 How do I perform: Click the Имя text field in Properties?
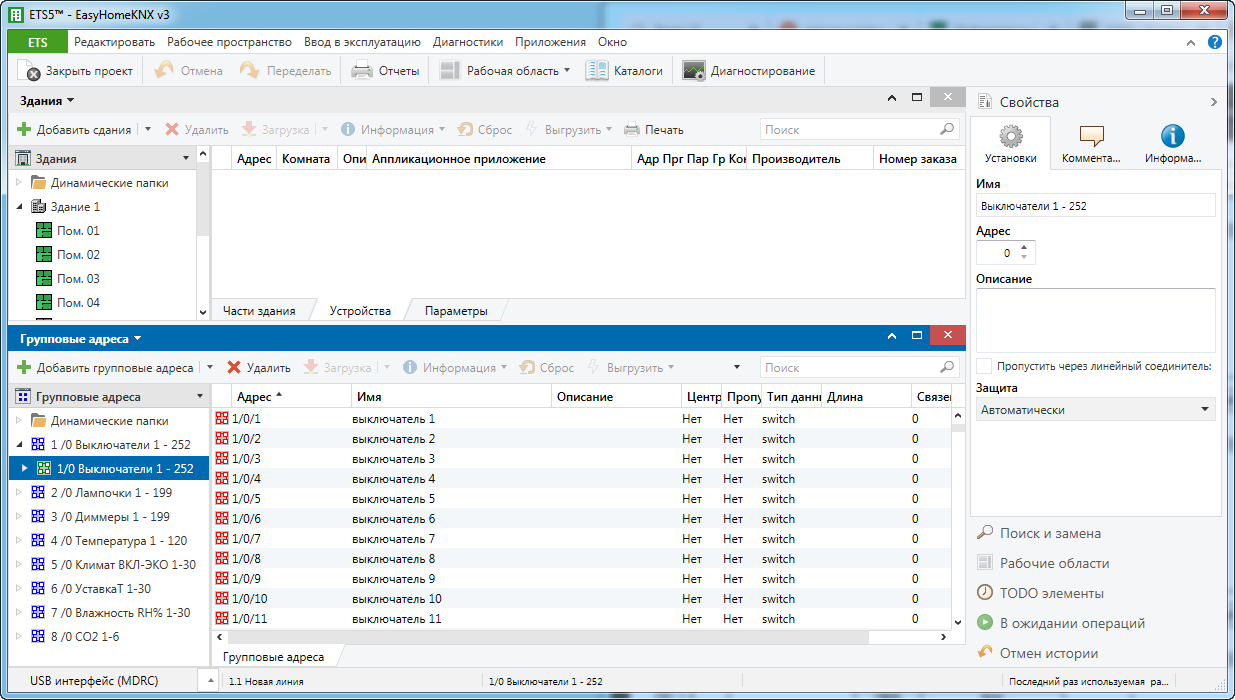pos(1095,206)
